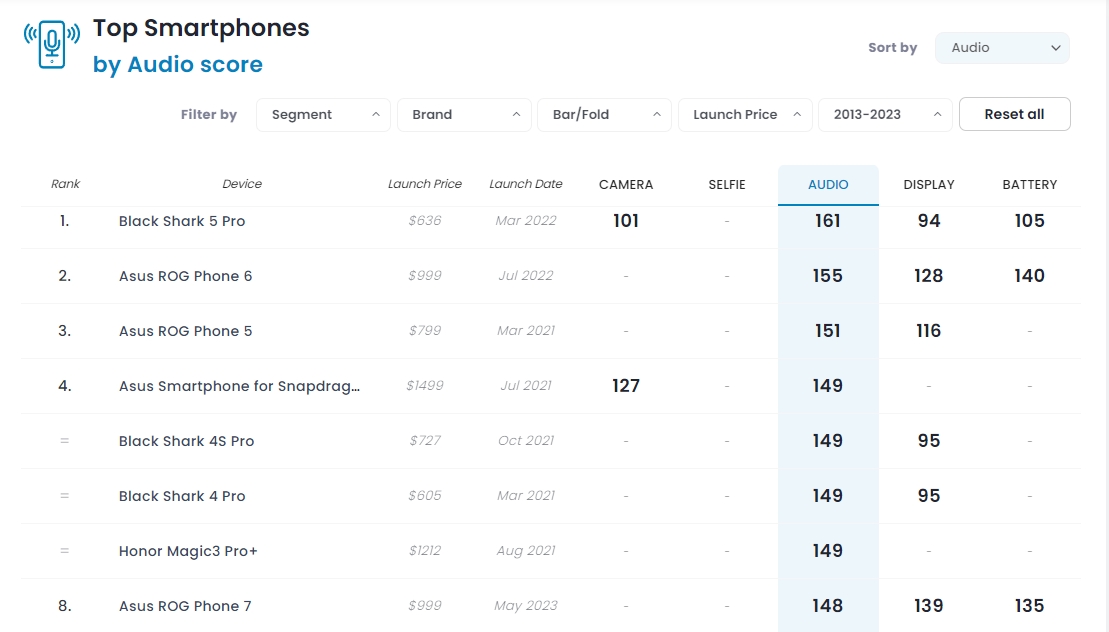This screenshot has height=632, width=1109.
Task: Click the Launch Date column header
Action: pos(526,184)
